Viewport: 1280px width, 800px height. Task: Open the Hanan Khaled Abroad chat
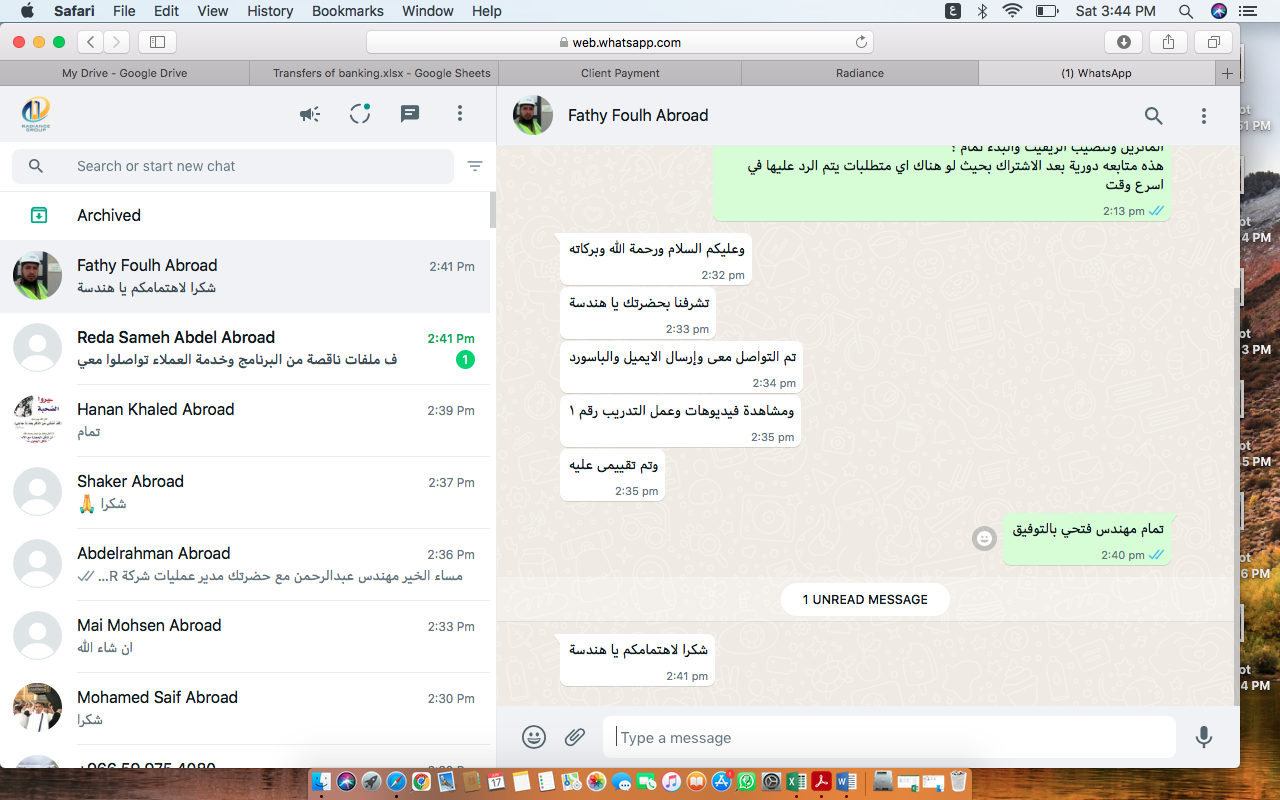[245, 420]
